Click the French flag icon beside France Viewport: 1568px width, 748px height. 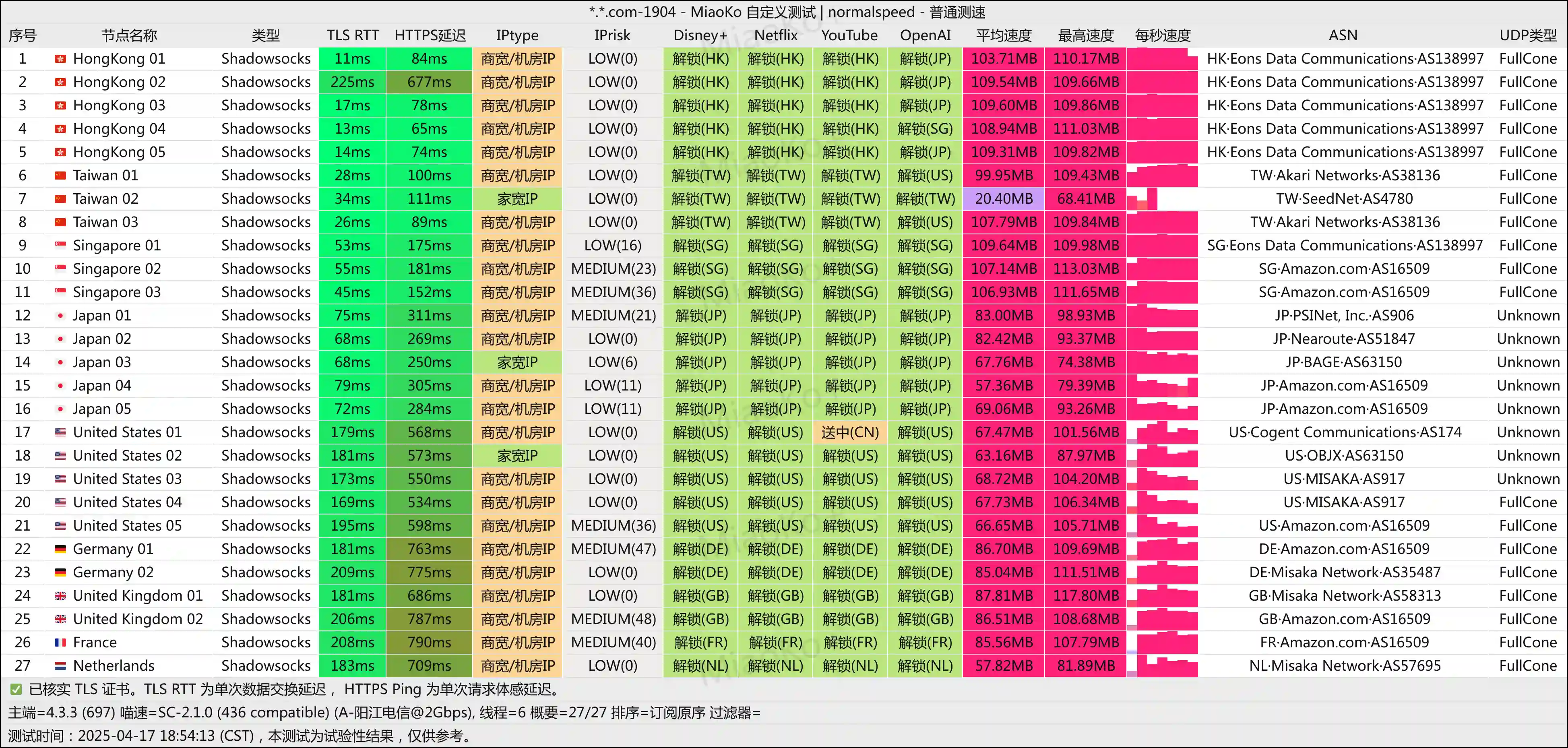tap(60, 642)
